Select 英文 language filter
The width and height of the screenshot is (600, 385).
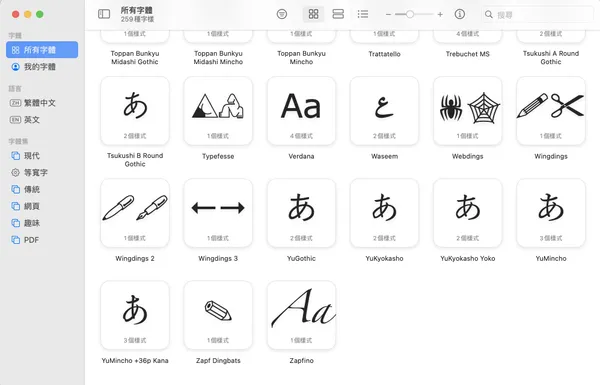(42, 119)
